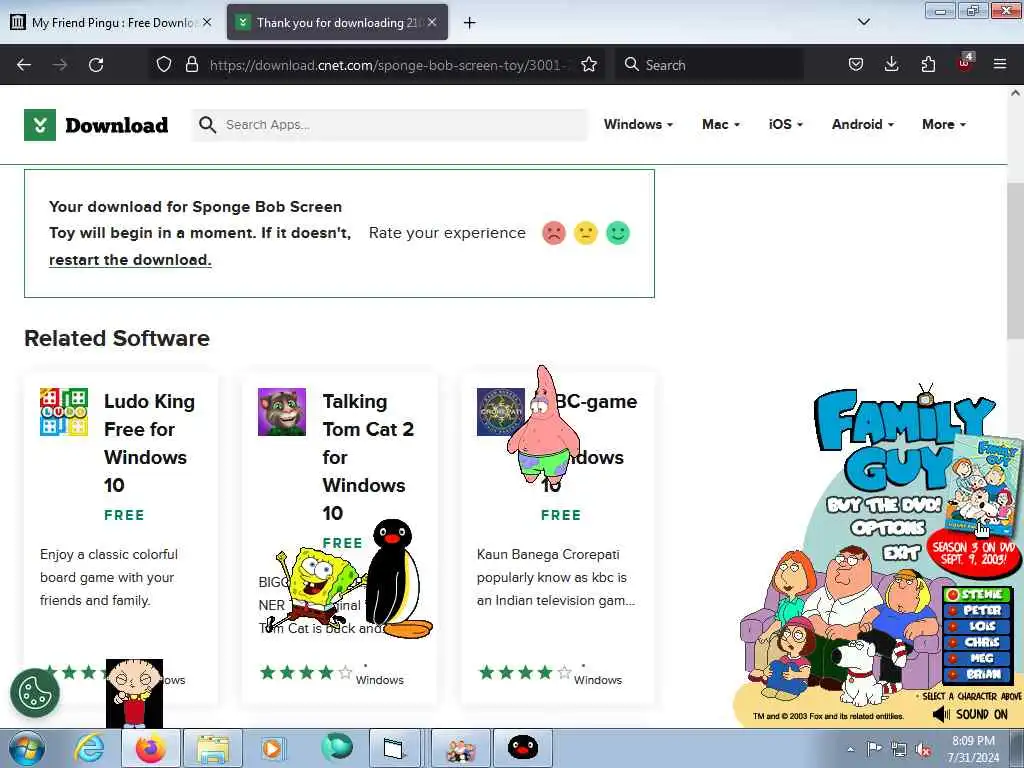
Task: Launch Internet Explorer from the taskbar
Action: click(89, 748)
